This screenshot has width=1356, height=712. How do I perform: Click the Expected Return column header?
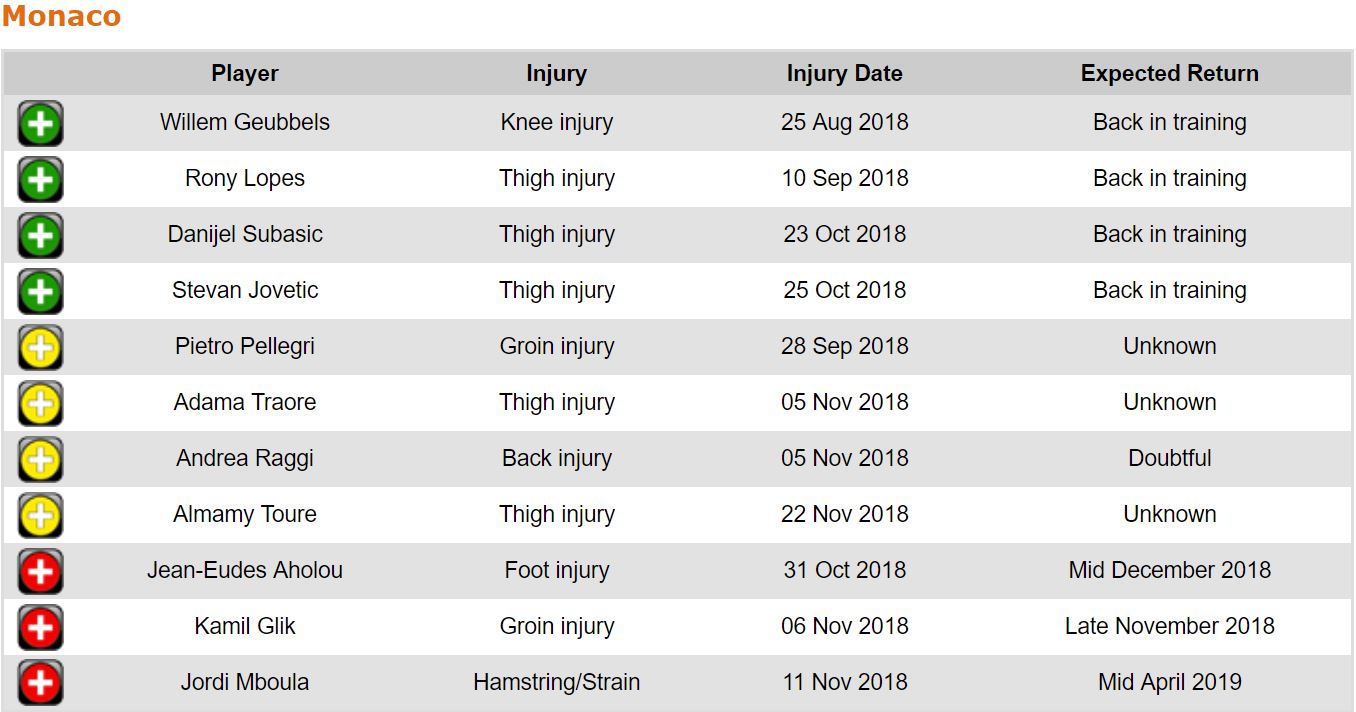[1169, 73]
